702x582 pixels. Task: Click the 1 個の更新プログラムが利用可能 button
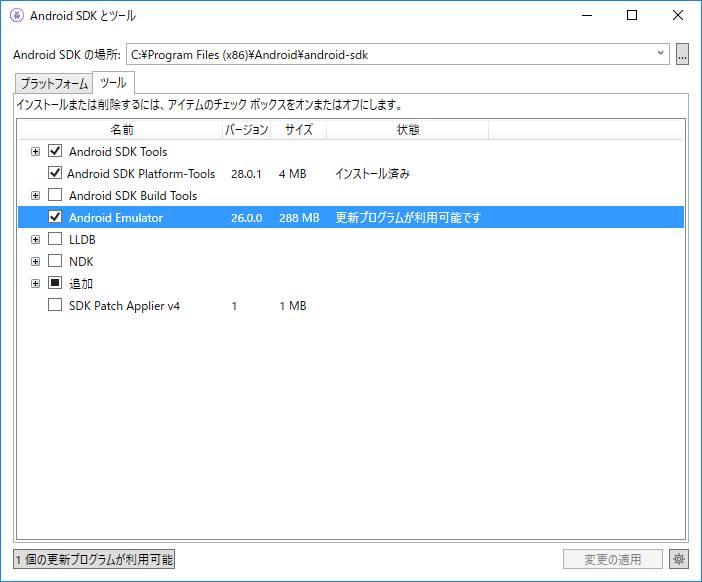click(94, 559)
